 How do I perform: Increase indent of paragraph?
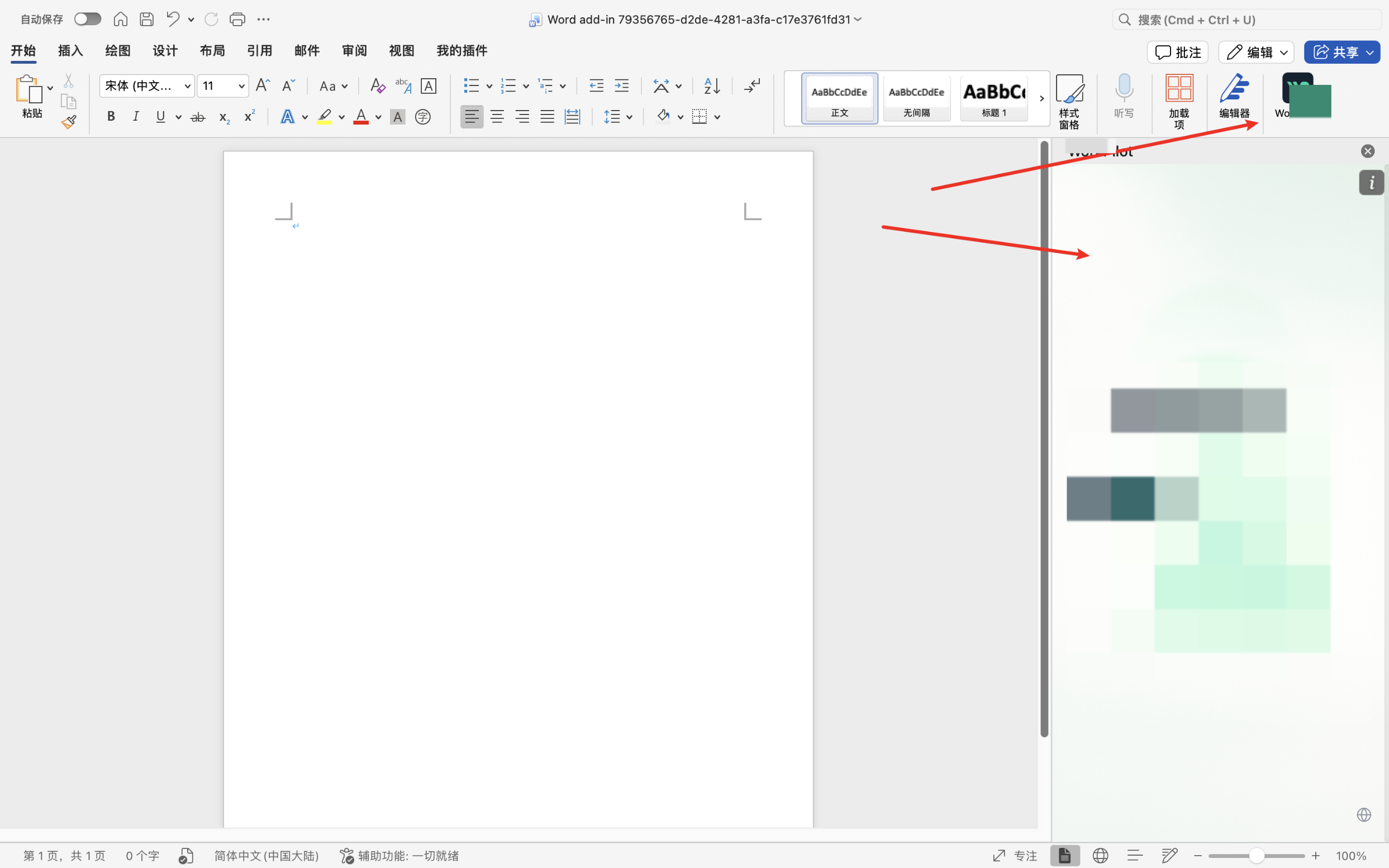pyautogui.click(x=621, y=86)
